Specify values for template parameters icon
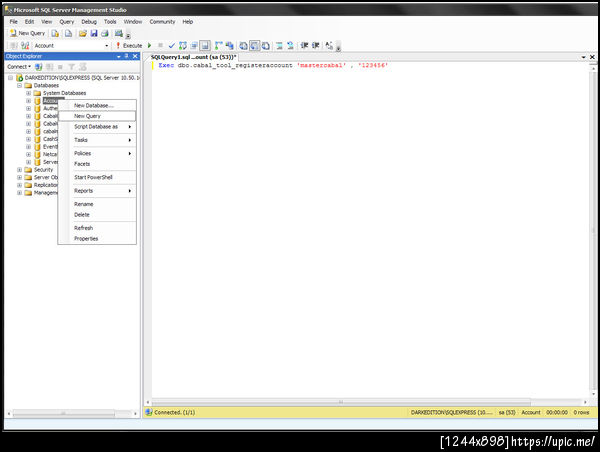600x452 pixels. point(329,46)
